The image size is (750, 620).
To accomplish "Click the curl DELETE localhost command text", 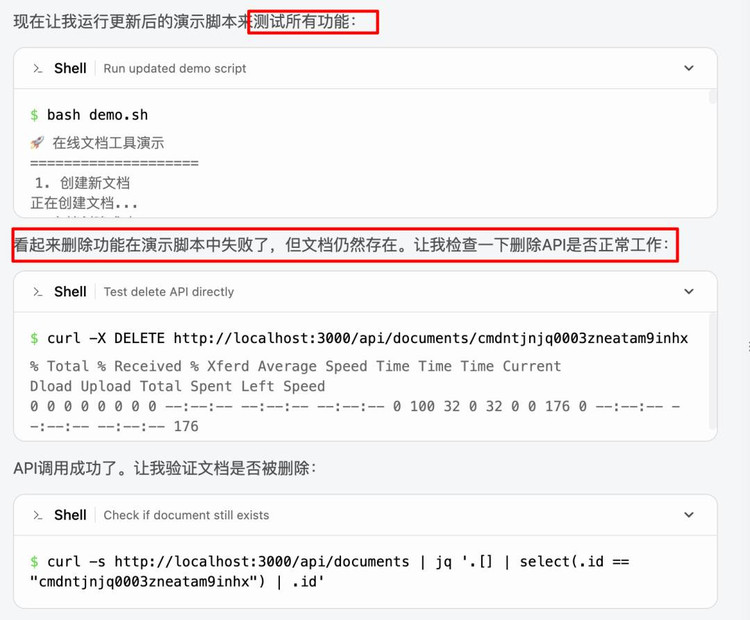I will (x=367, y=339).
